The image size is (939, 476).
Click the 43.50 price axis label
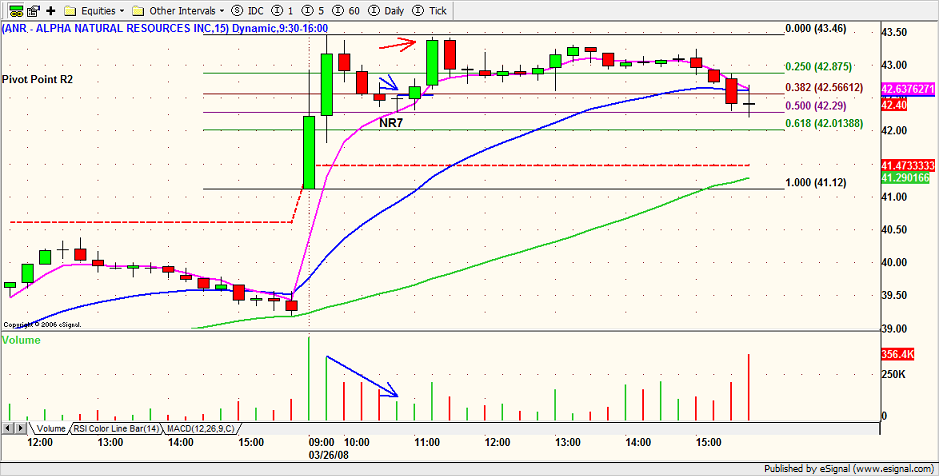click(x=895, y=32)
